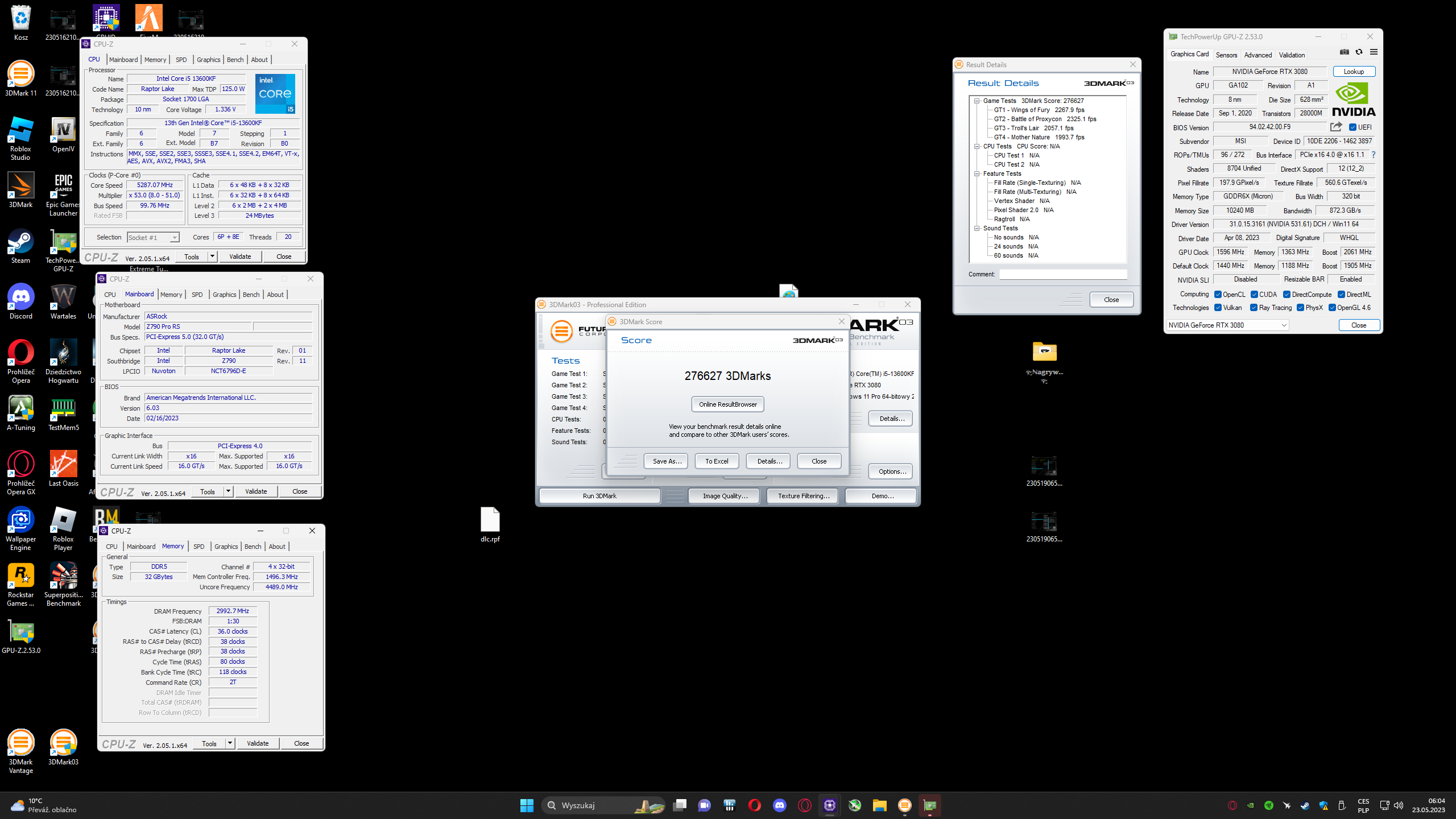Toggle the OpenCL checkbox
Viewport: 1456px width, 819px height.
click(x=1218, y=295)
